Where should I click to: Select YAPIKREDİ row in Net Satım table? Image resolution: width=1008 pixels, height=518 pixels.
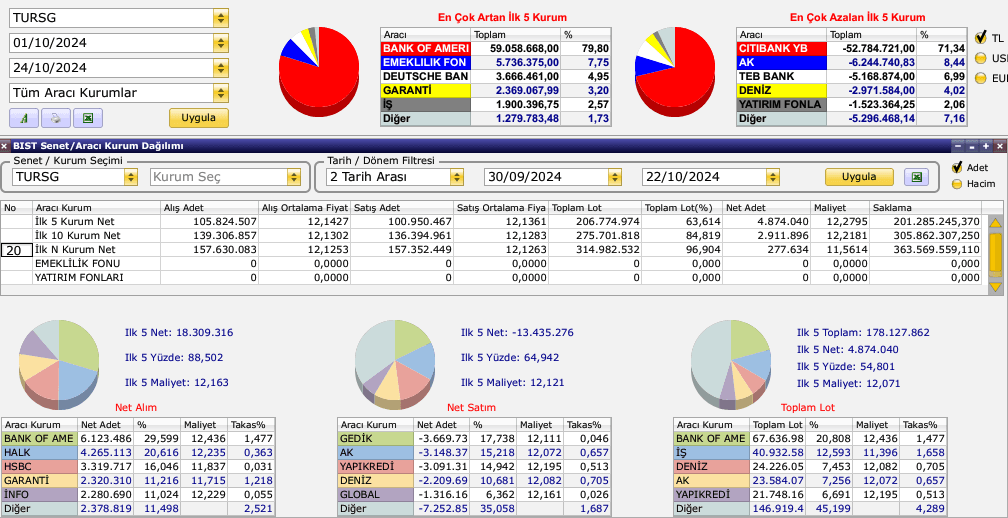tap(474, 467)
